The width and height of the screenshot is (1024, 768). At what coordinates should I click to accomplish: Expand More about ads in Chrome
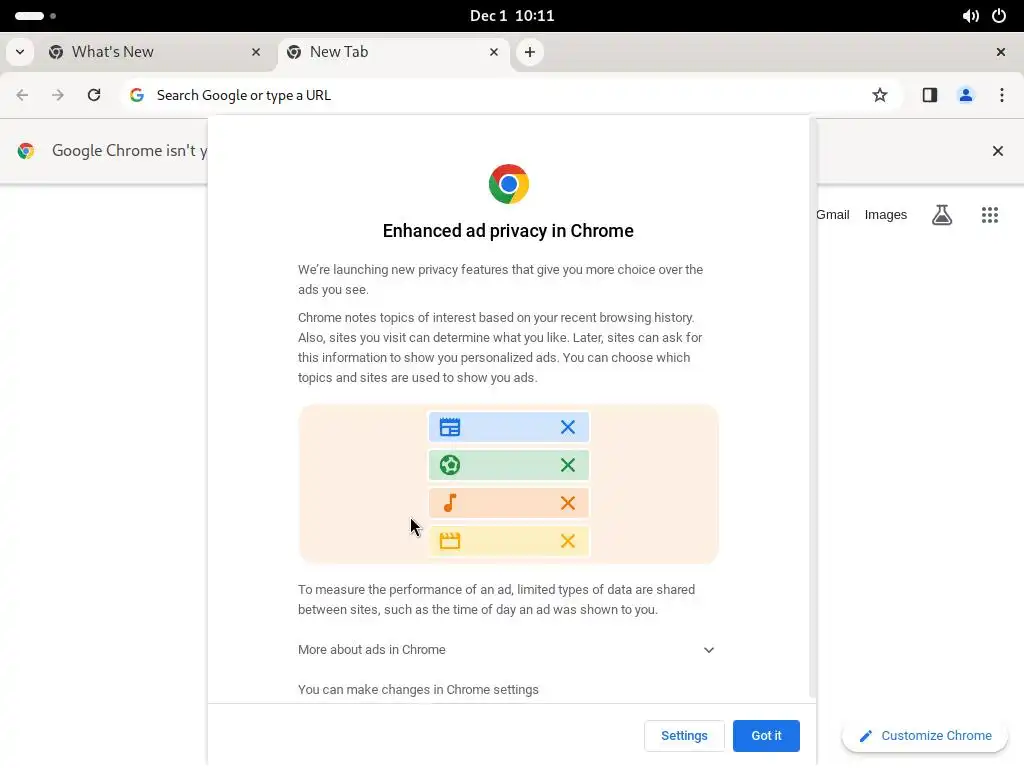507,650
